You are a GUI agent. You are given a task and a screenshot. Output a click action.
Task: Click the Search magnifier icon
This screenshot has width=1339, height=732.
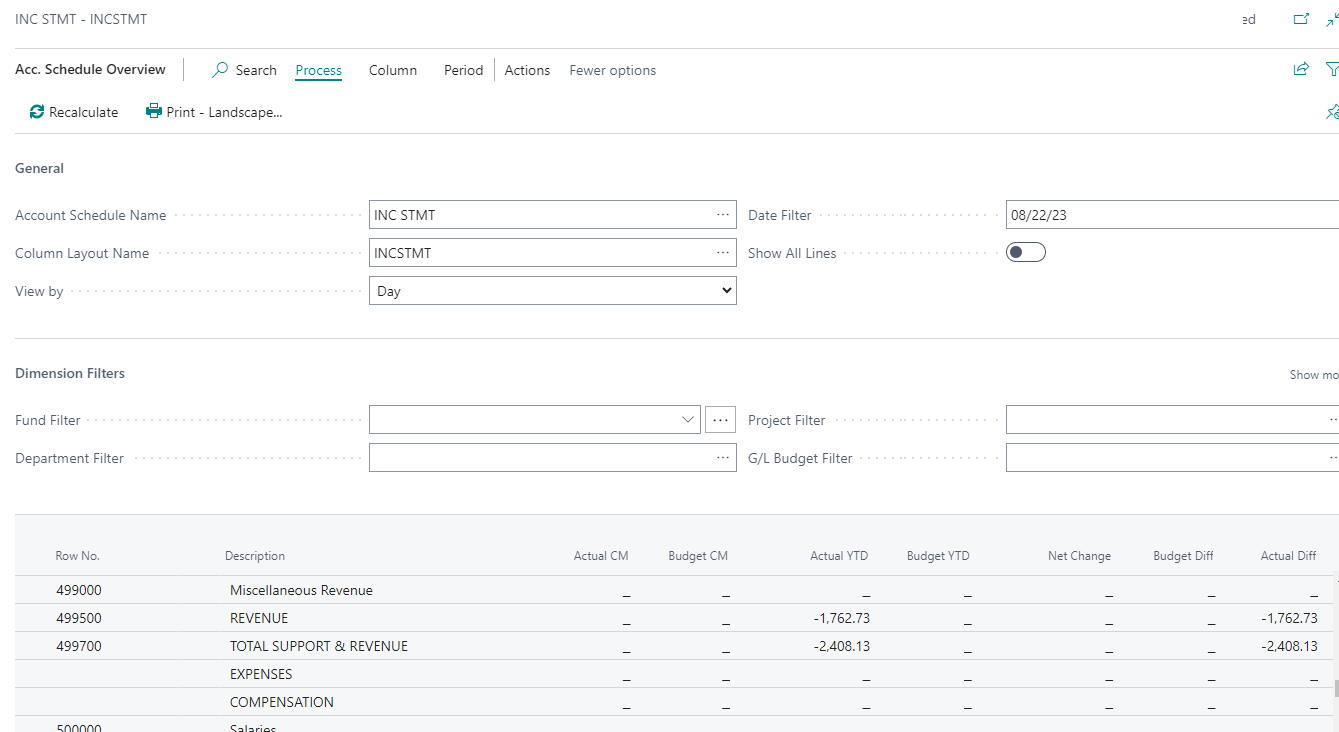click(221, 70)
